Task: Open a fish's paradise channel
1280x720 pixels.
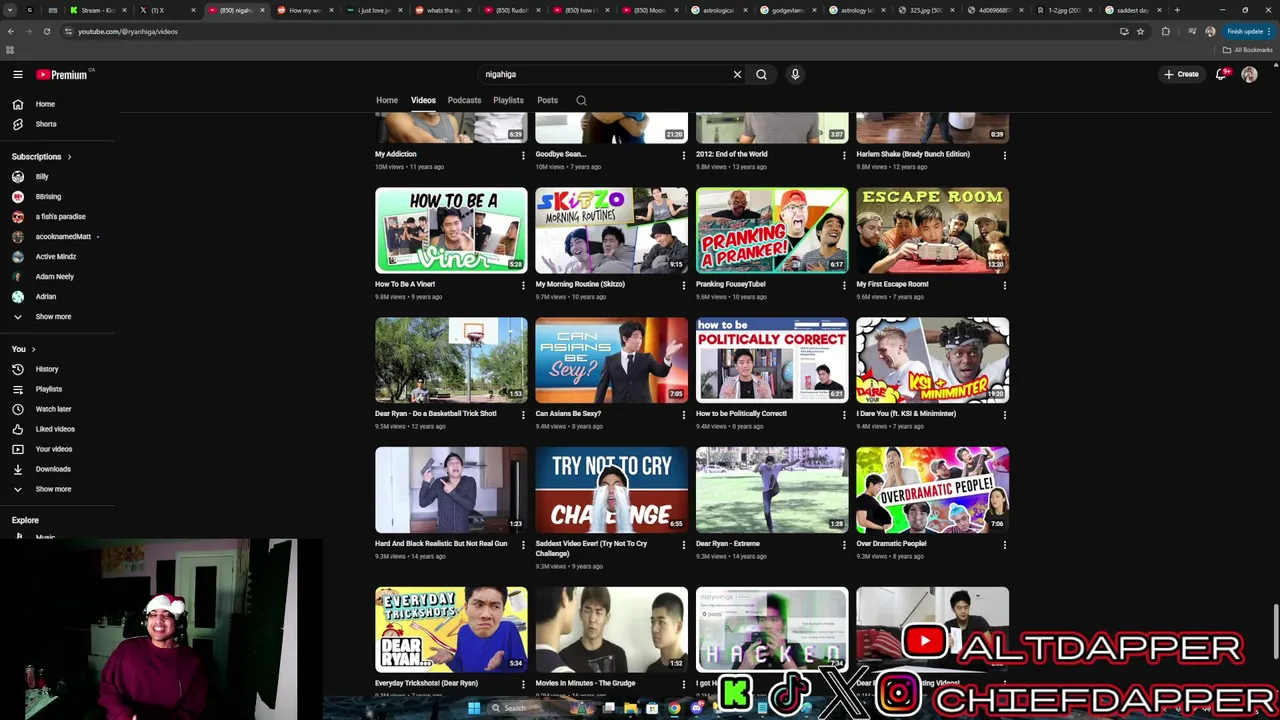Action: point(58,217)
